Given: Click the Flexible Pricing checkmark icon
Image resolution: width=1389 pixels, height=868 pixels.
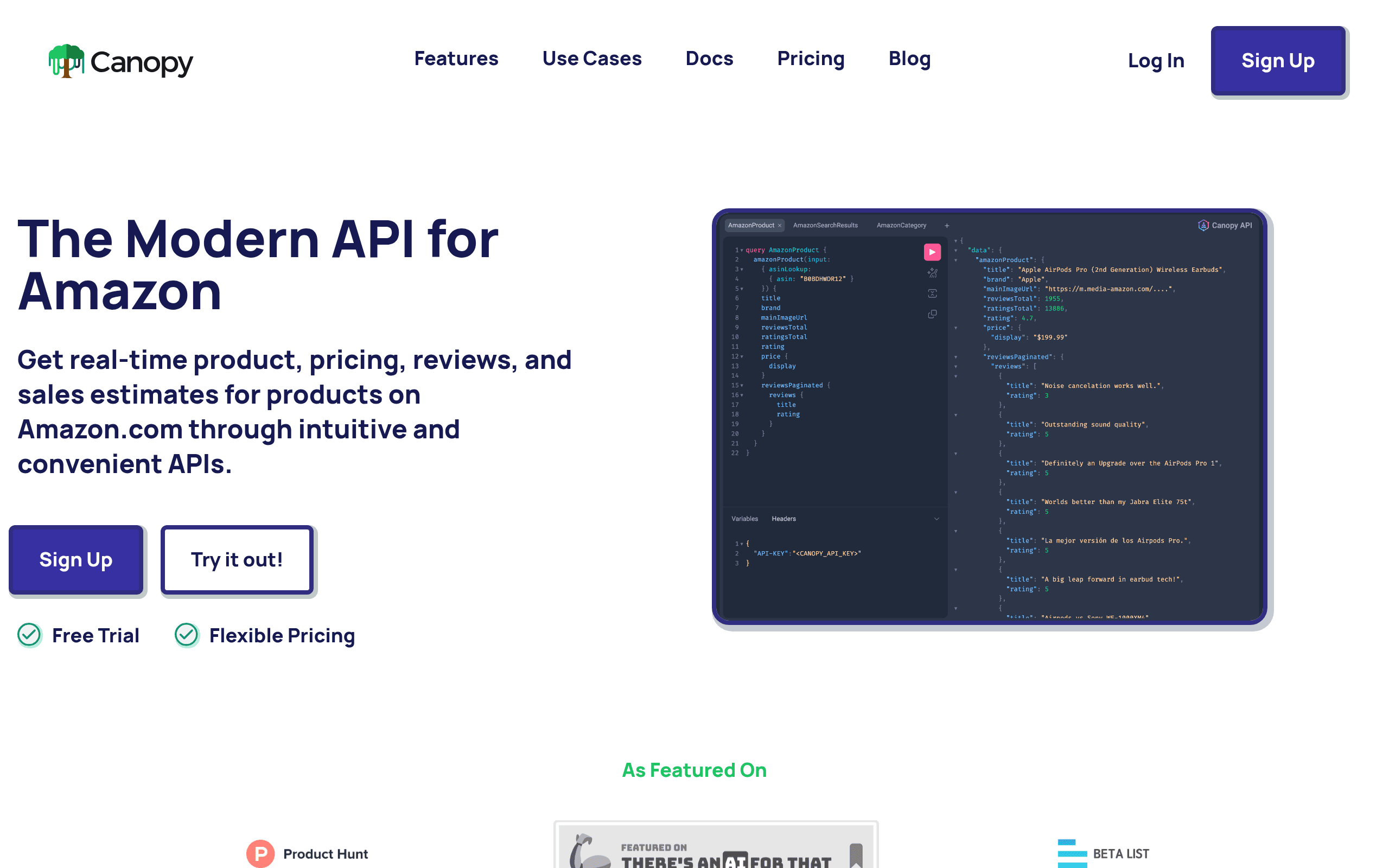Looking at the screenshot, I should coord(187,635).
